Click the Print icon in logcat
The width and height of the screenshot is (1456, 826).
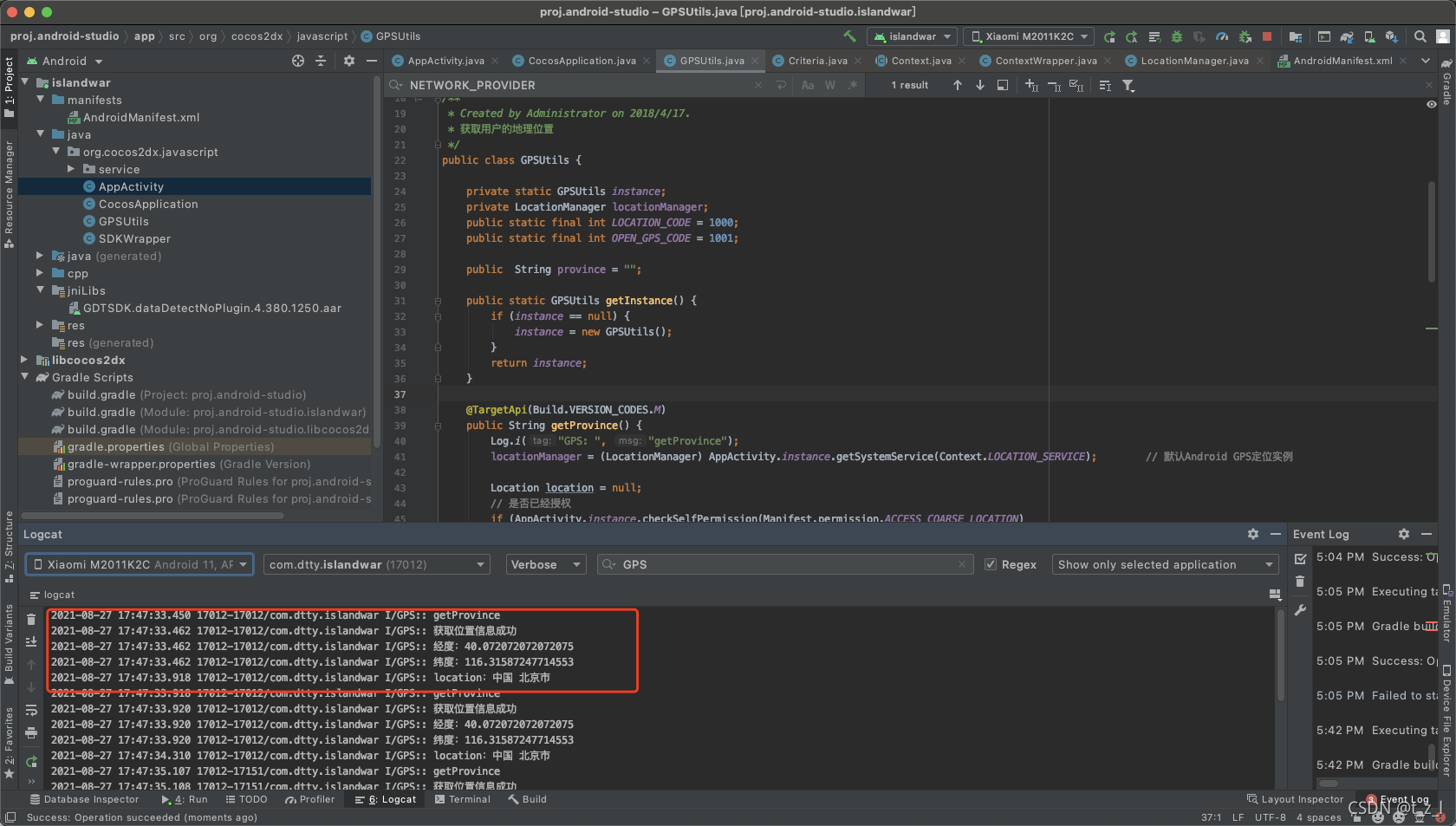(x=31, y=732)
